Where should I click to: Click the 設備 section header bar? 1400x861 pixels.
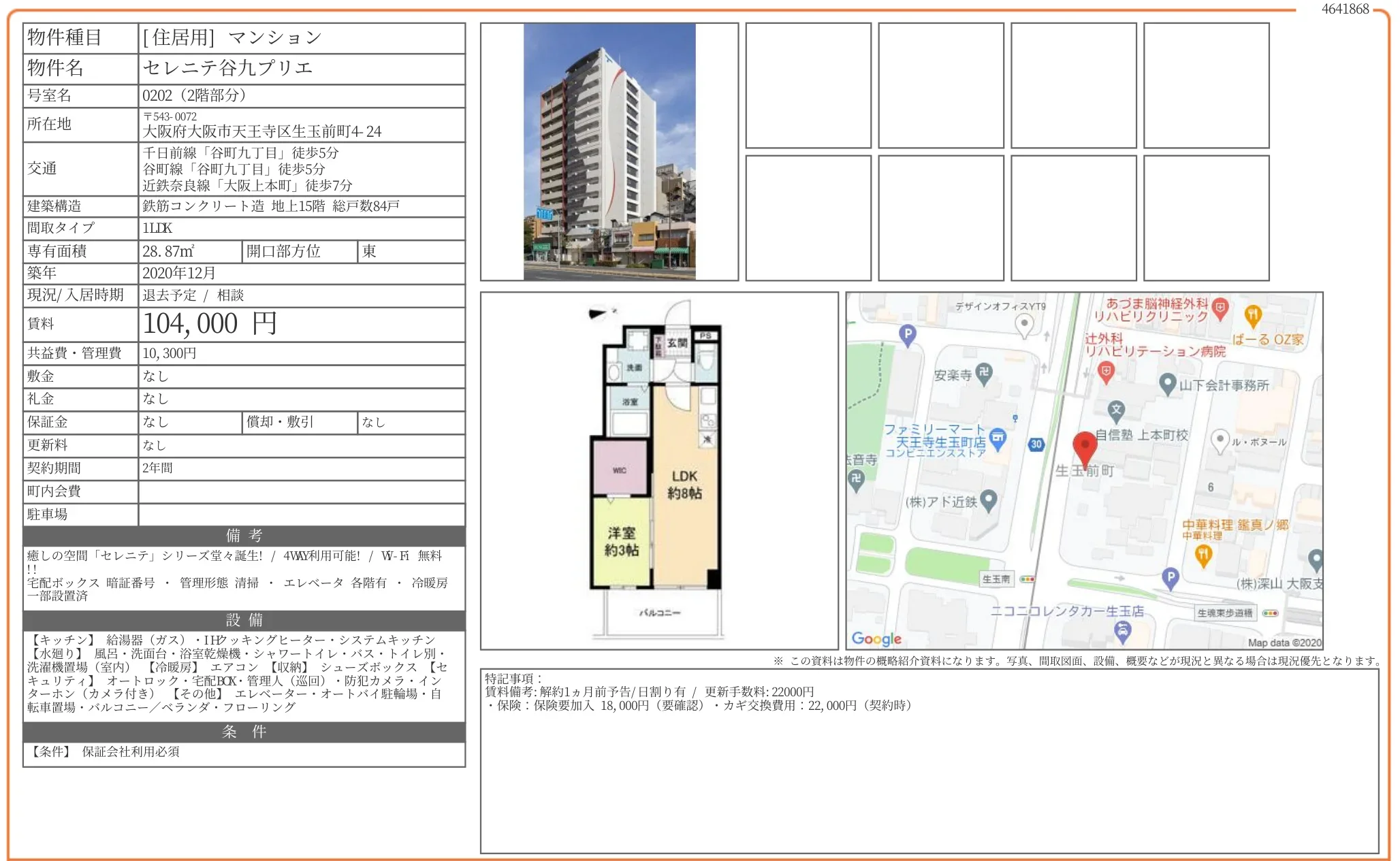(244, 620)
